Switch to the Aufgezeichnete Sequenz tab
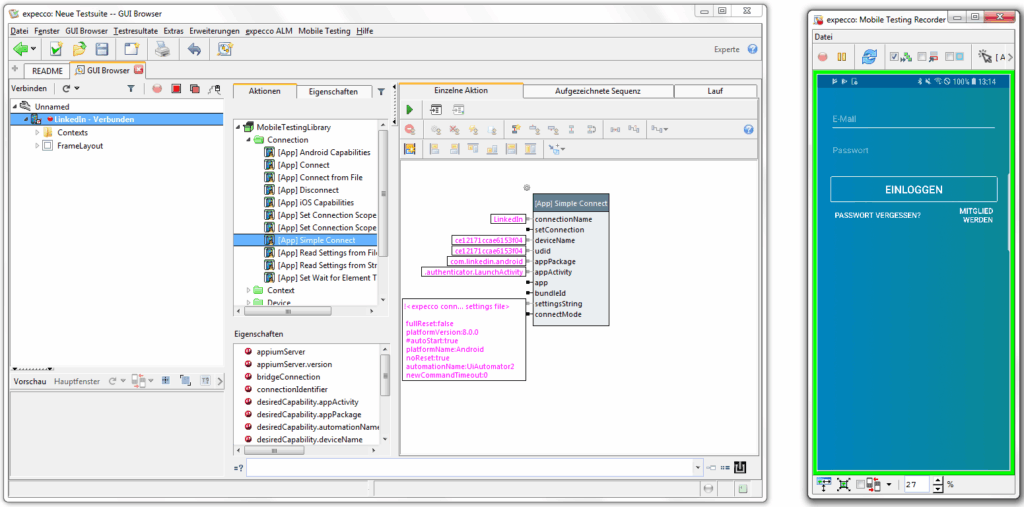Screen dimensions: 1024x507 coord(597,91)
